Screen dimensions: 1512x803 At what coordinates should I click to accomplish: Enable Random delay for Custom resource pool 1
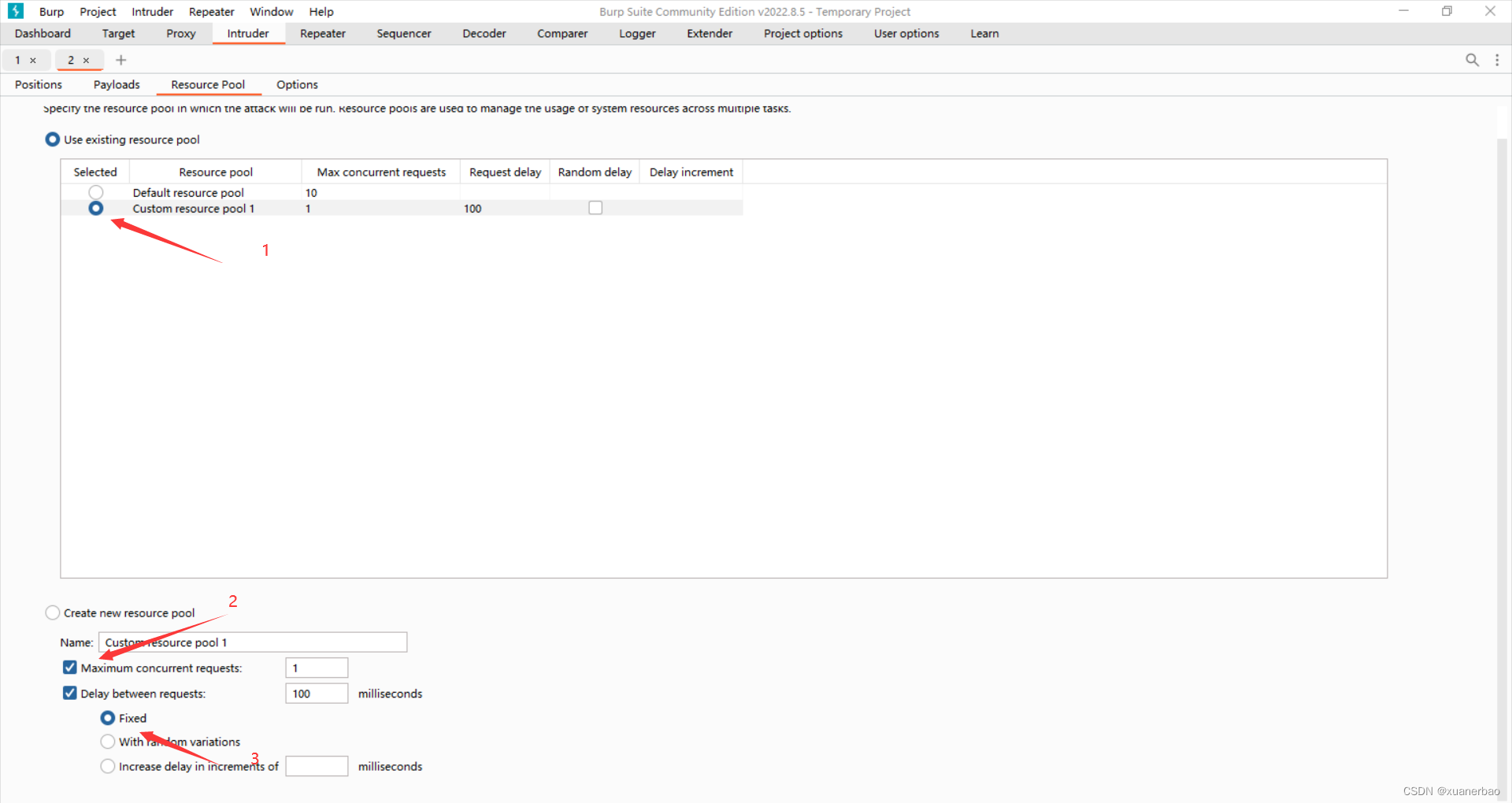595,207
